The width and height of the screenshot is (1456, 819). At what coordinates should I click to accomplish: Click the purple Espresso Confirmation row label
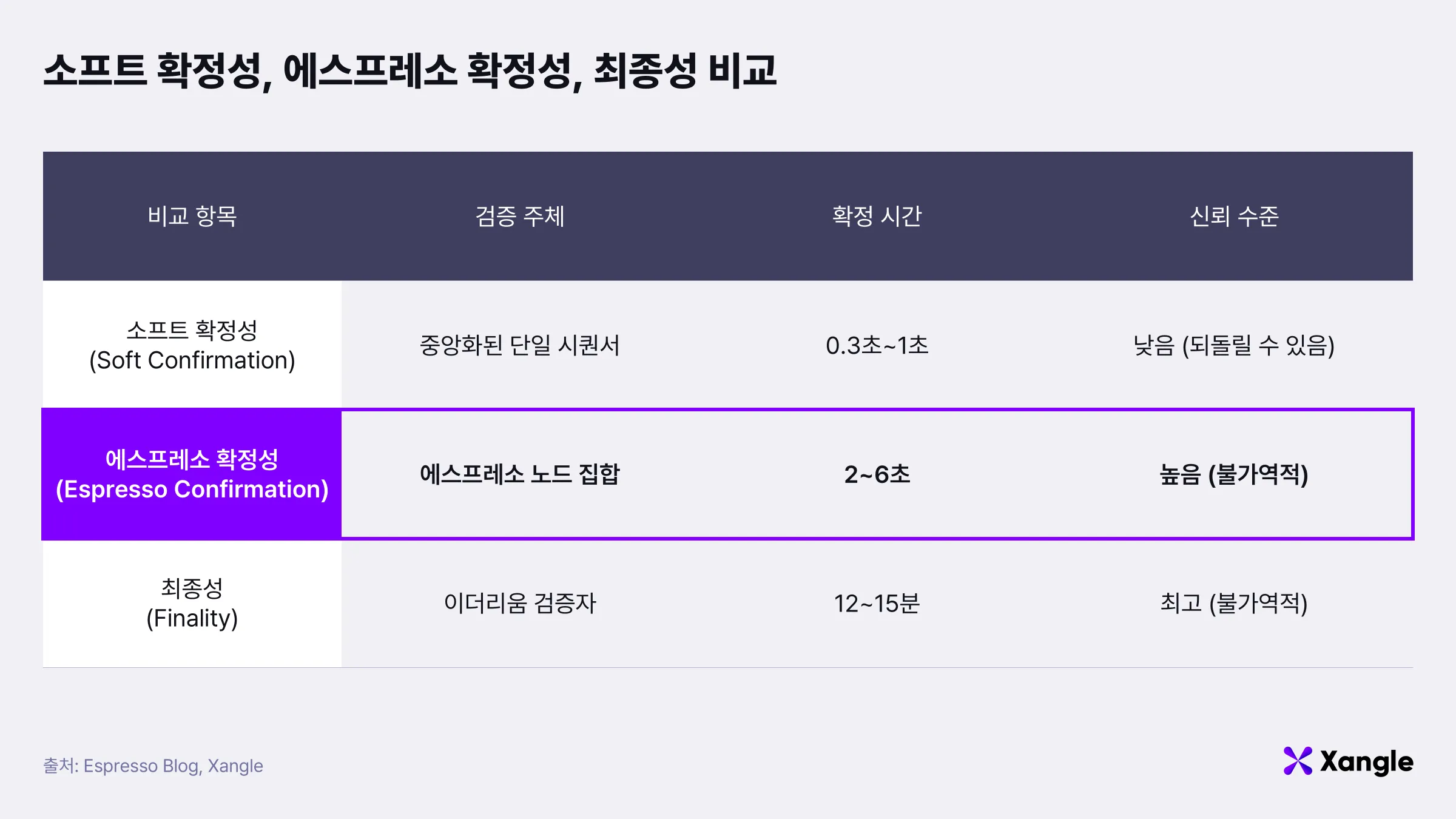click(x=192, y=474)
